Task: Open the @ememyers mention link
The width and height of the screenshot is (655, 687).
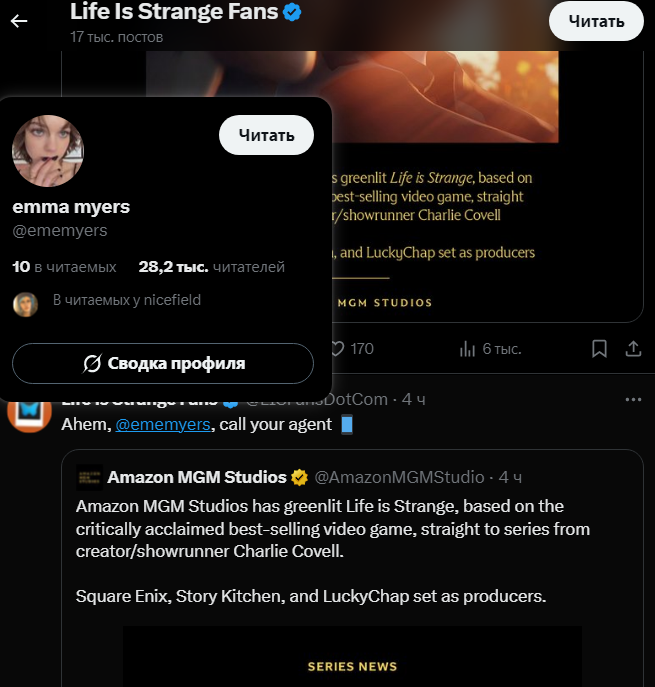Action: tap(163, 424)
